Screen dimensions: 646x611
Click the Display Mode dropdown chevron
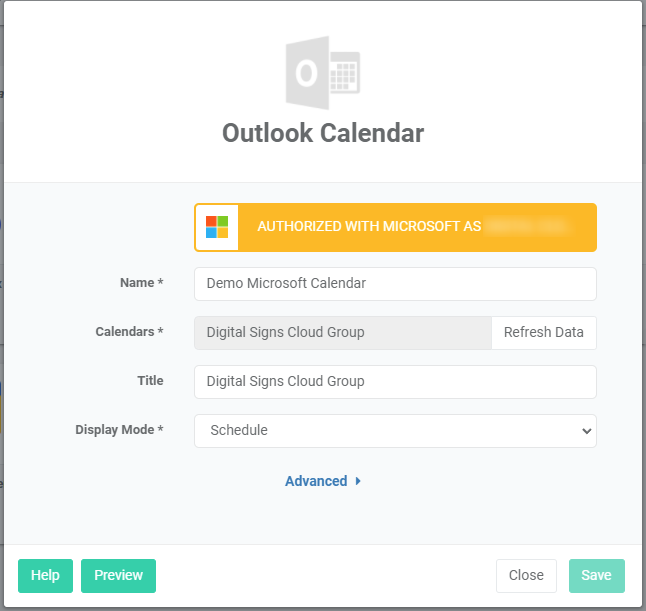(585, 431)
